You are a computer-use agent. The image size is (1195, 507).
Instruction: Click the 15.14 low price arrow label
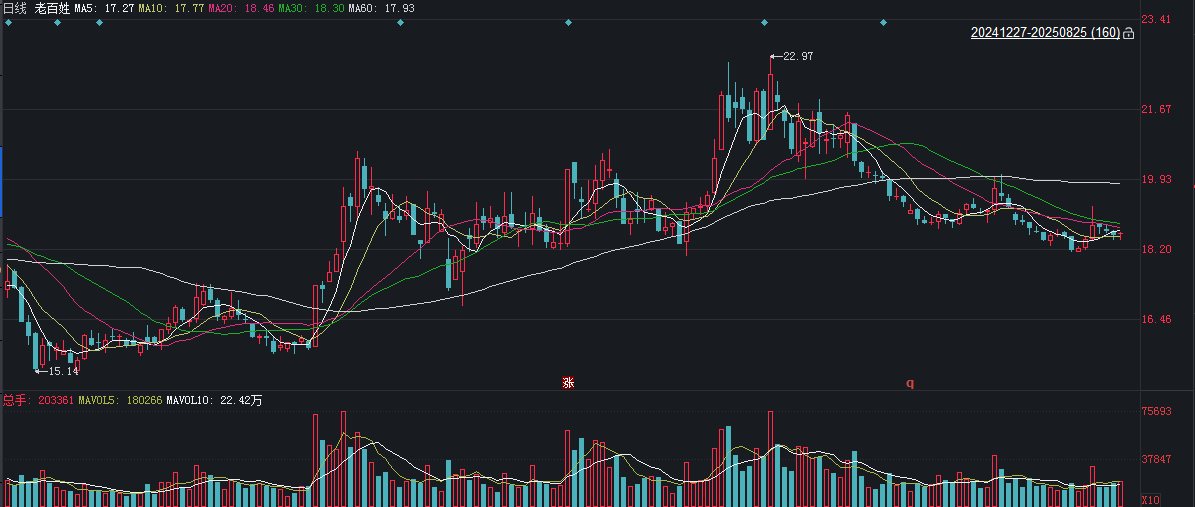[x=57, y=371]
